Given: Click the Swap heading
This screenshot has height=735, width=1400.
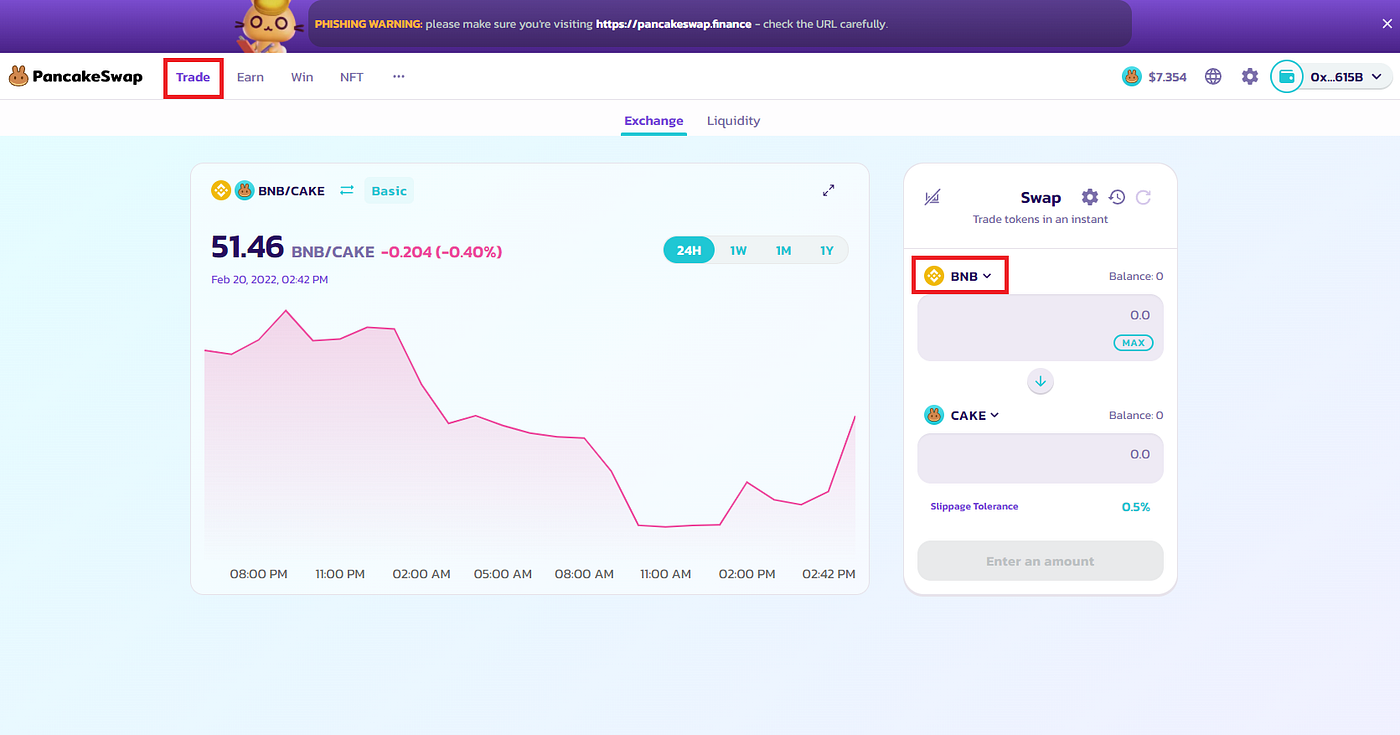Looking at the screenshot, I should [1040, 198].
